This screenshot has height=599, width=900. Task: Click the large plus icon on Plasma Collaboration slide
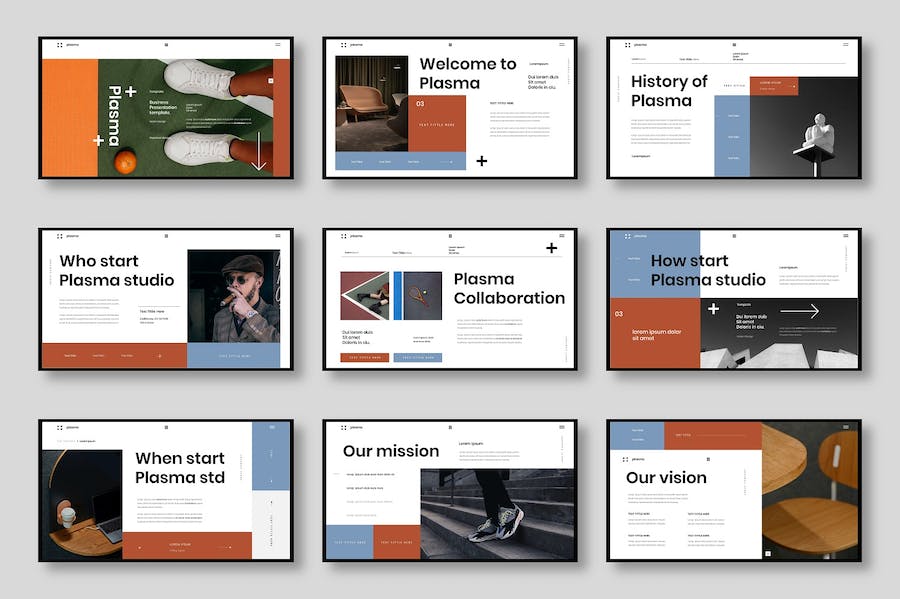point(551,248)
